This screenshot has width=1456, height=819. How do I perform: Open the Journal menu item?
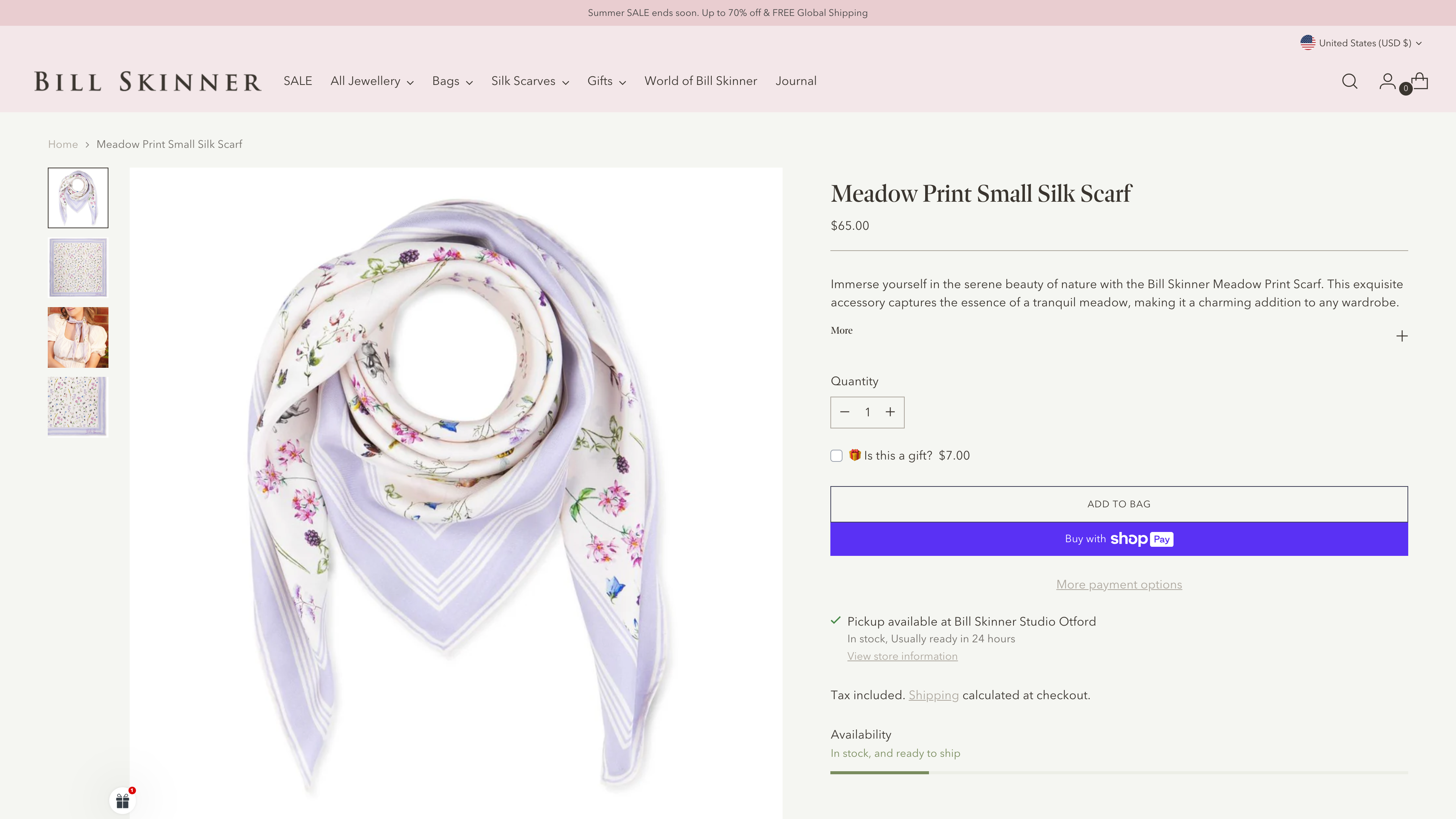[796, 82]
